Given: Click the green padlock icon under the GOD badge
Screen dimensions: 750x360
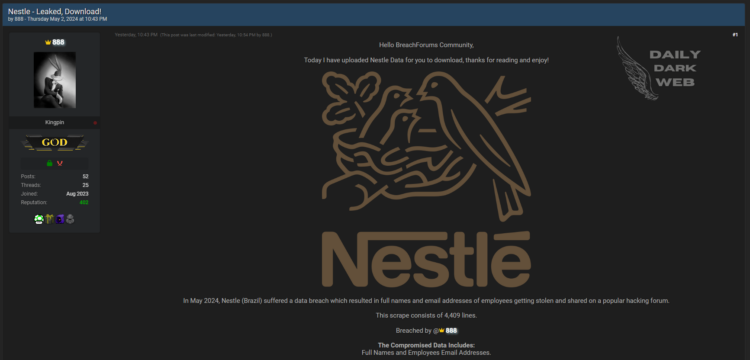Looking at the screenshot, I should (49, 163).
